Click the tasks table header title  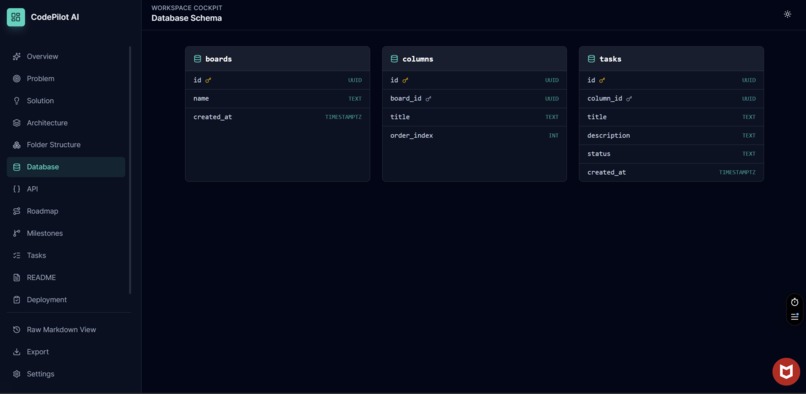(x=610, y=59)
